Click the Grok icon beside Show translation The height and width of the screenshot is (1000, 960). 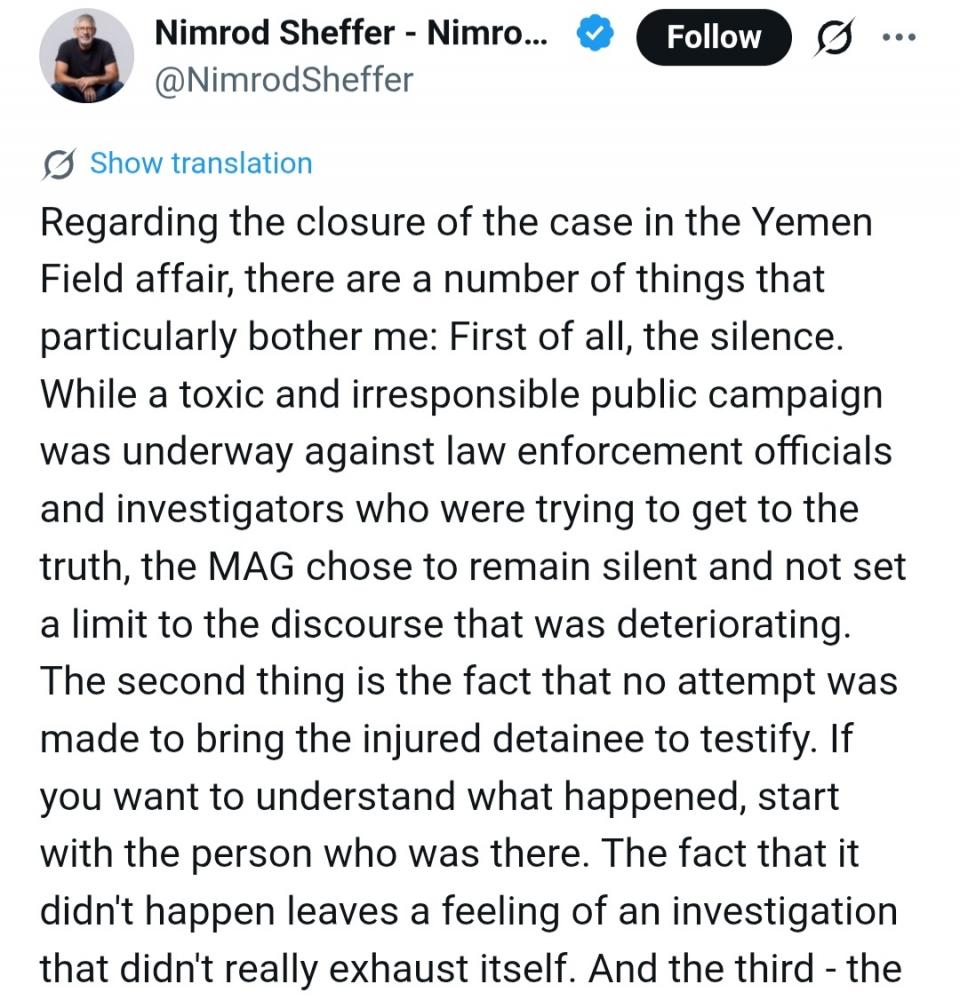60,164
